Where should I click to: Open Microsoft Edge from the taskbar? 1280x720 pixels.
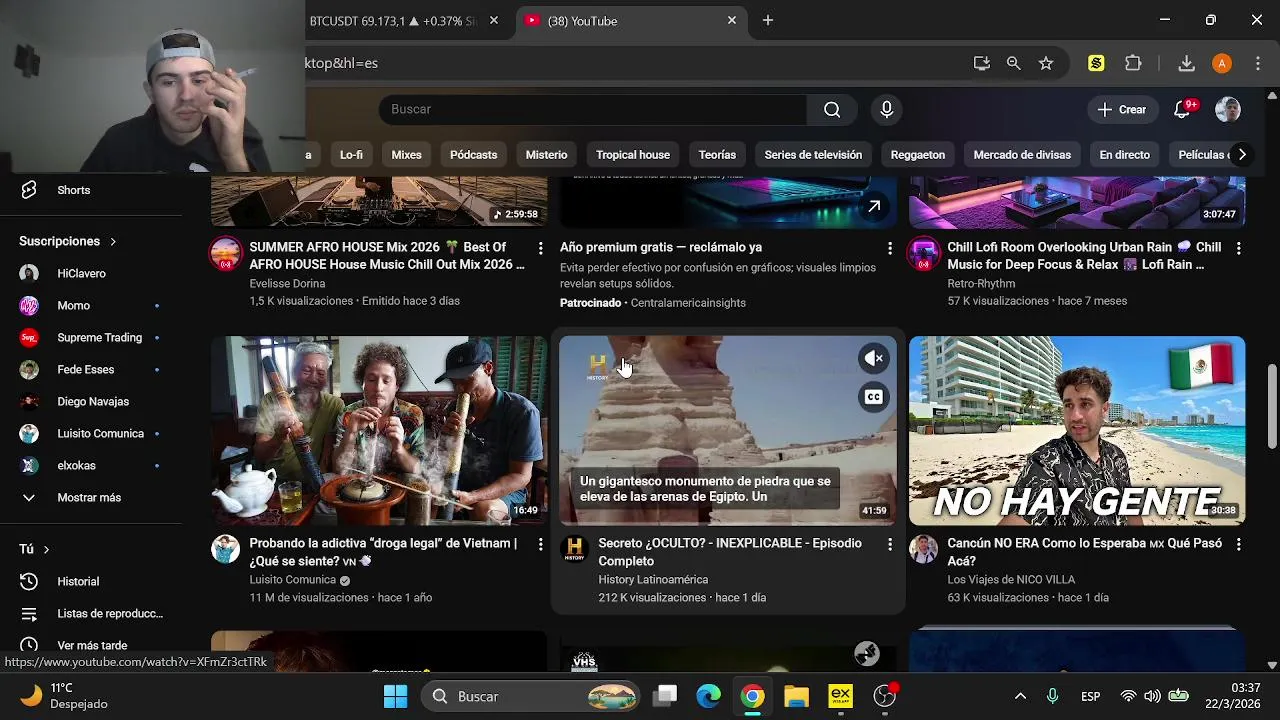click(708, 696)
